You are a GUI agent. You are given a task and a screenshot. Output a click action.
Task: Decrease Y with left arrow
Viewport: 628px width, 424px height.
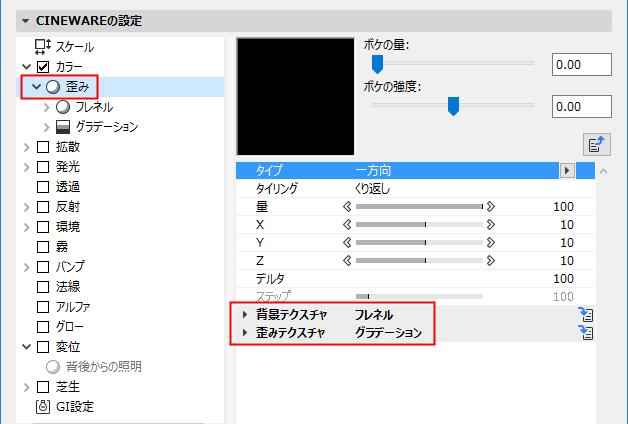pyautogui.click(x=347, y=243)
